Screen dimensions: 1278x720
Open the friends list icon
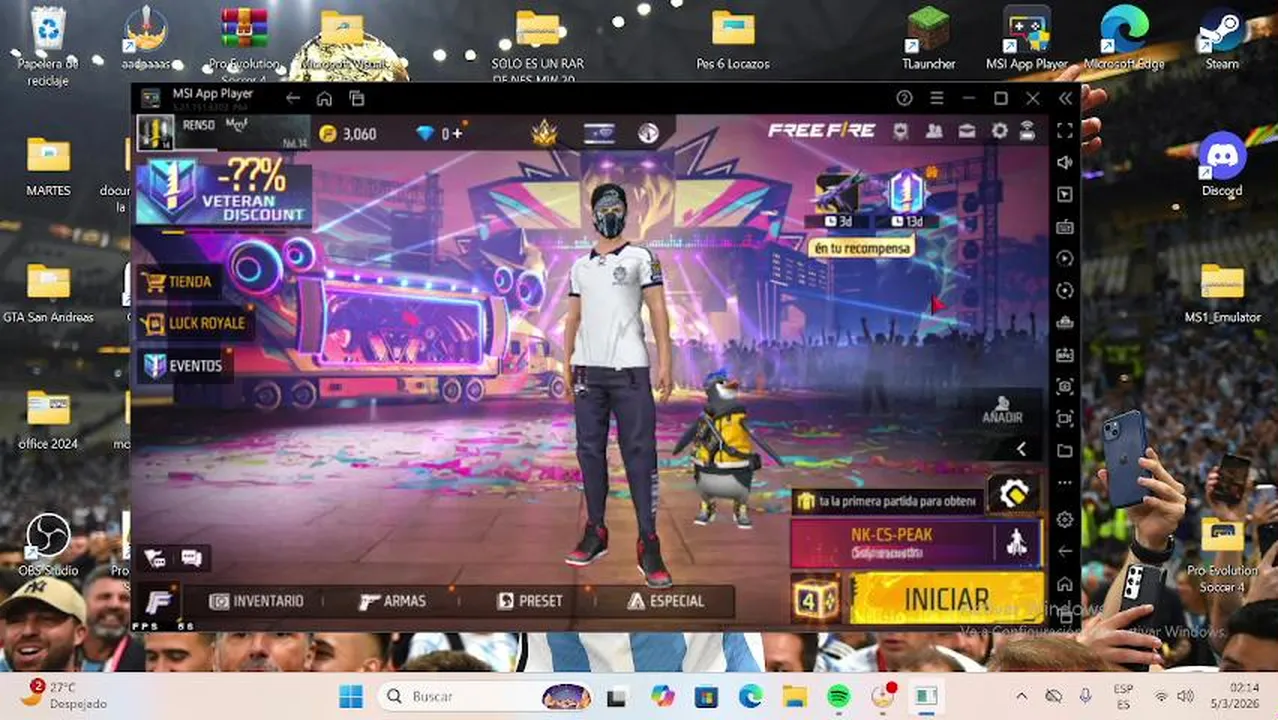coord(934,131)
